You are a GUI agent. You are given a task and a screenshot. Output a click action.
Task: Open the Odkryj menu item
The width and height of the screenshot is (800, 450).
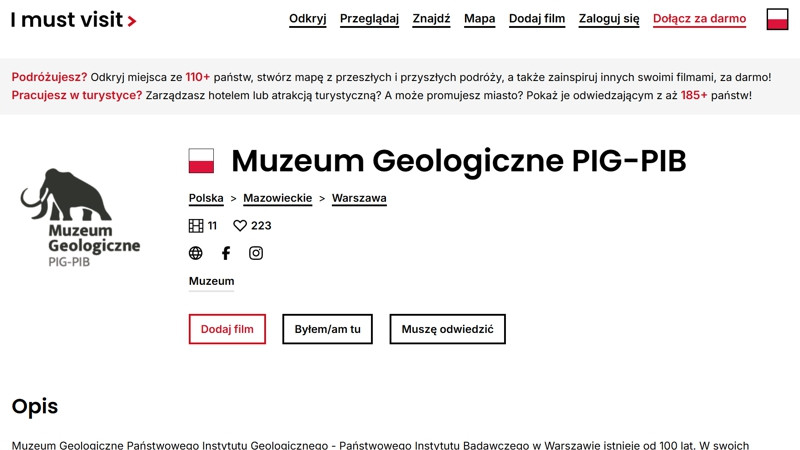pos(307,19)
